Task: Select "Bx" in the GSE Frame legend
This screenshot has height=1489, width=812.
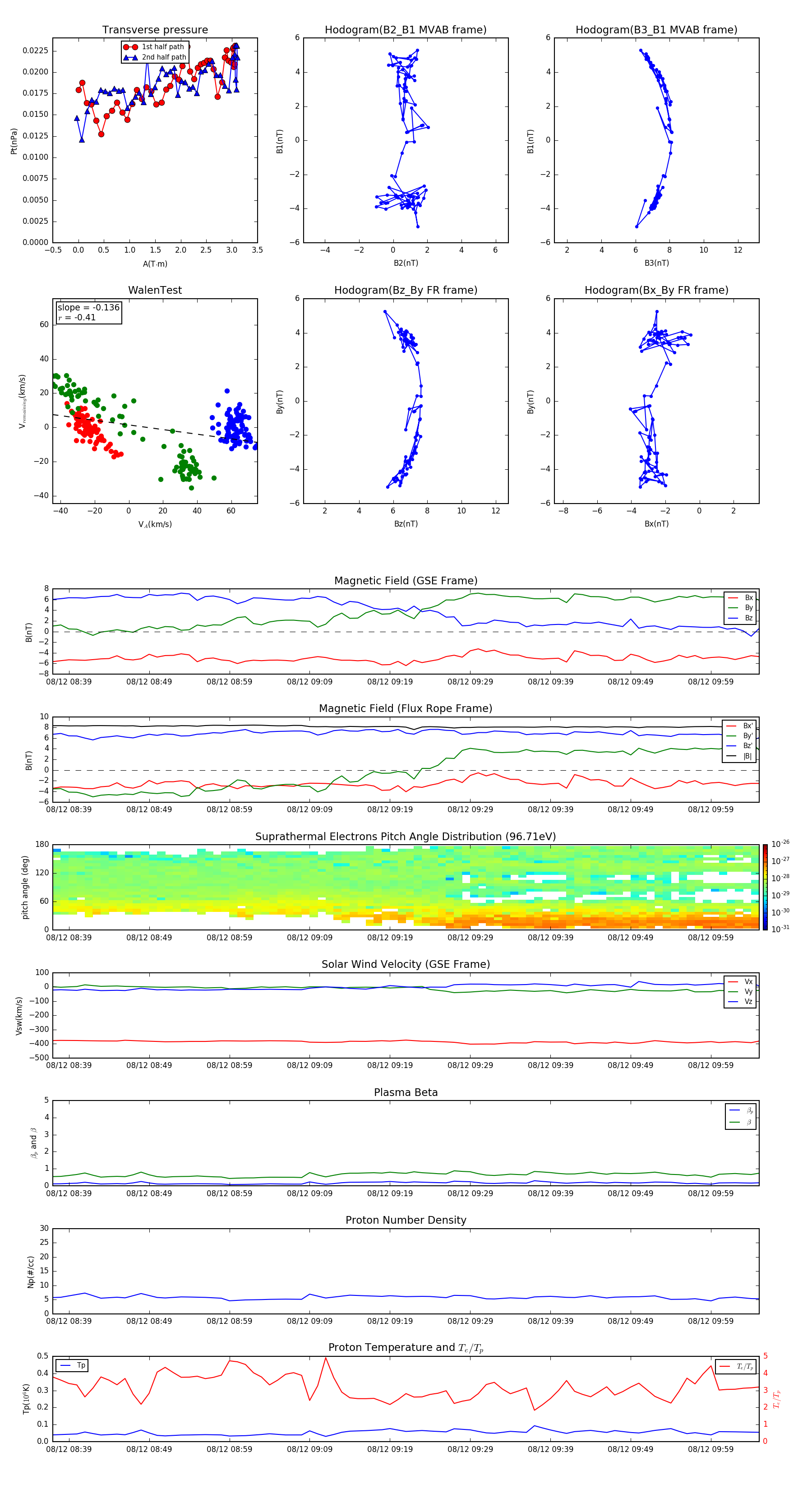Action: (x=741, y=598)
